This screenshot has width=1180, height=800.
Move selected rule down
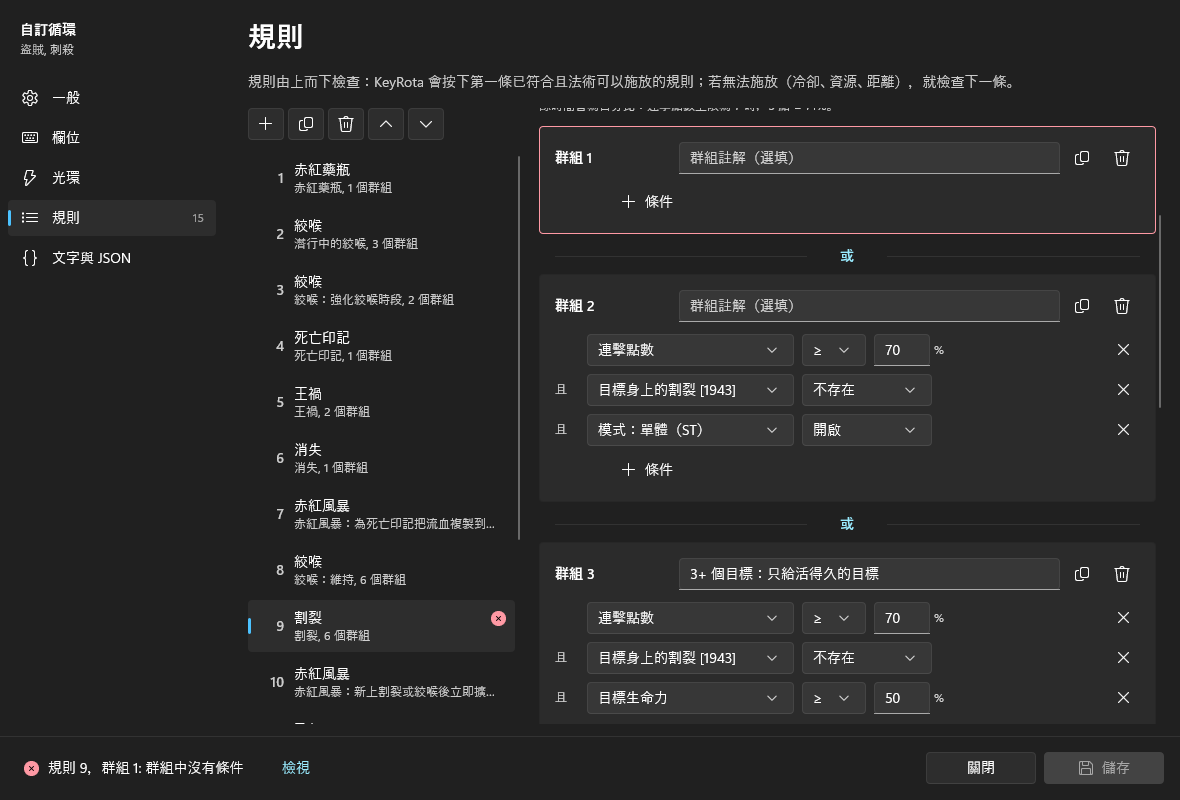425,124
